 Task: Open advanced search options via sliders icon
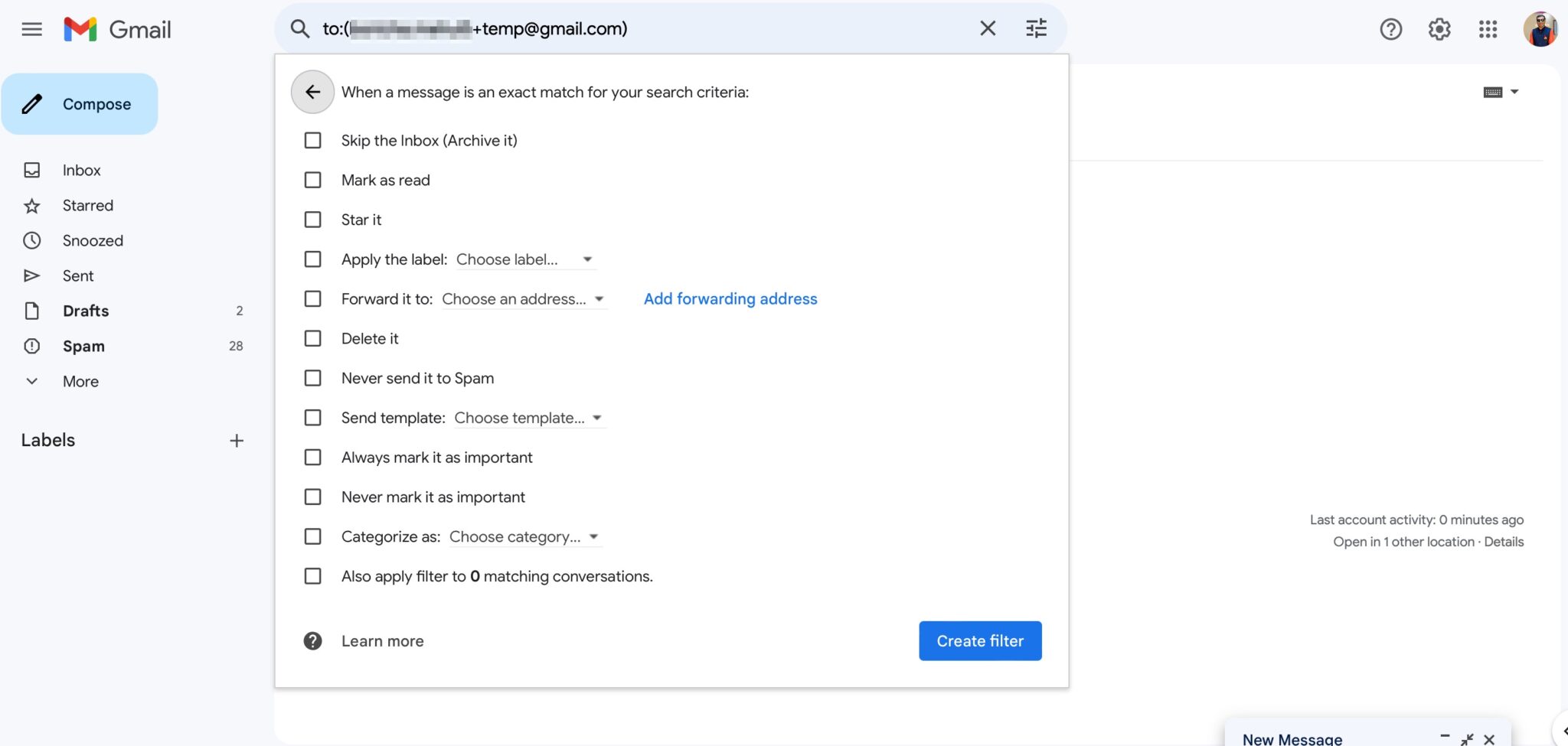(1035, 28)
